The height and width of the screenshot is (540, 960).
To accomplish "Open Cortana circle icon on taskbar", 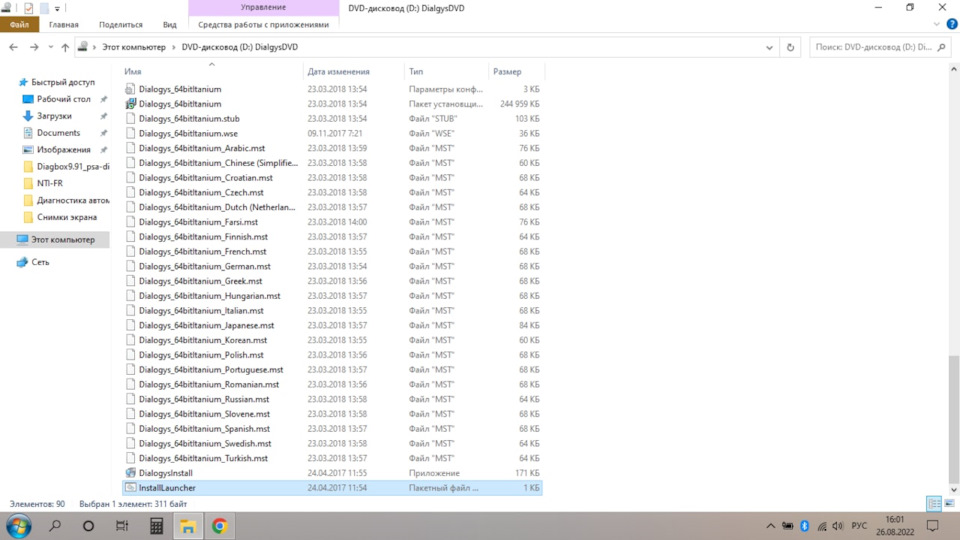I will 88,526.
